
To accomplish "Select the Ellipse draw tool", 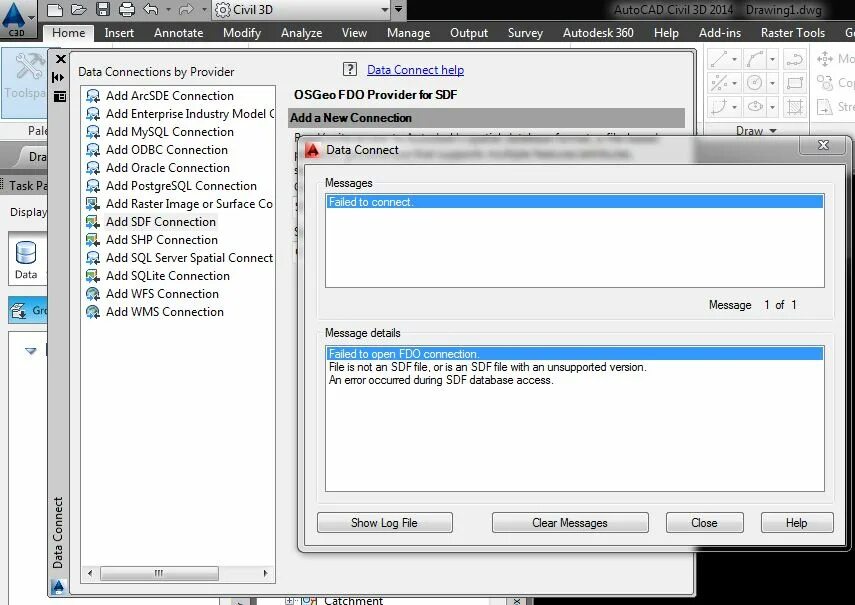I will coord(755,106).
